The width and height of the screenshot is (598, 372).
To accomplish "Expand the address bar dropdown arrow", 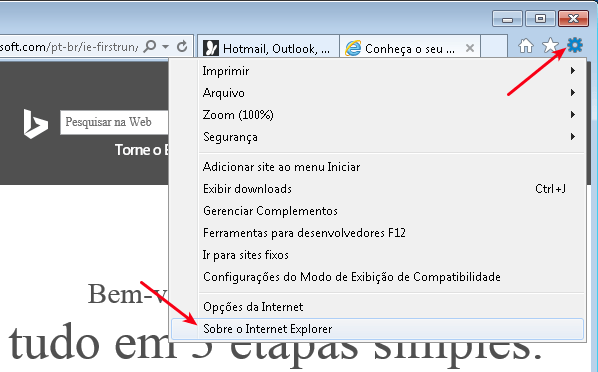I will coord(166,47).
